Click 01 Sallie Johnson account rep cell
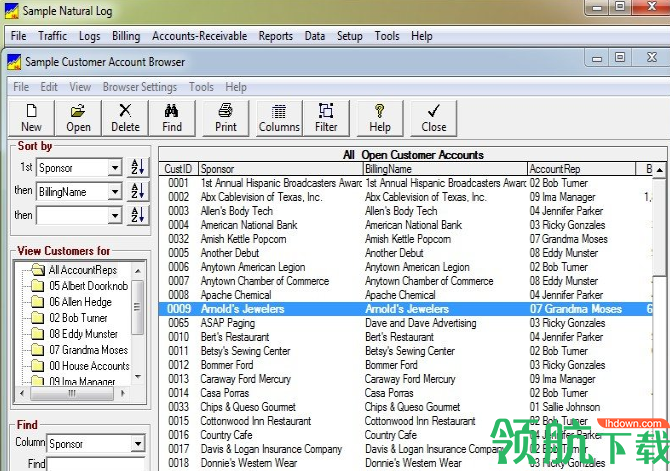Screen dimensions: 670x471 pyautogui.click(x=564, y=407)
